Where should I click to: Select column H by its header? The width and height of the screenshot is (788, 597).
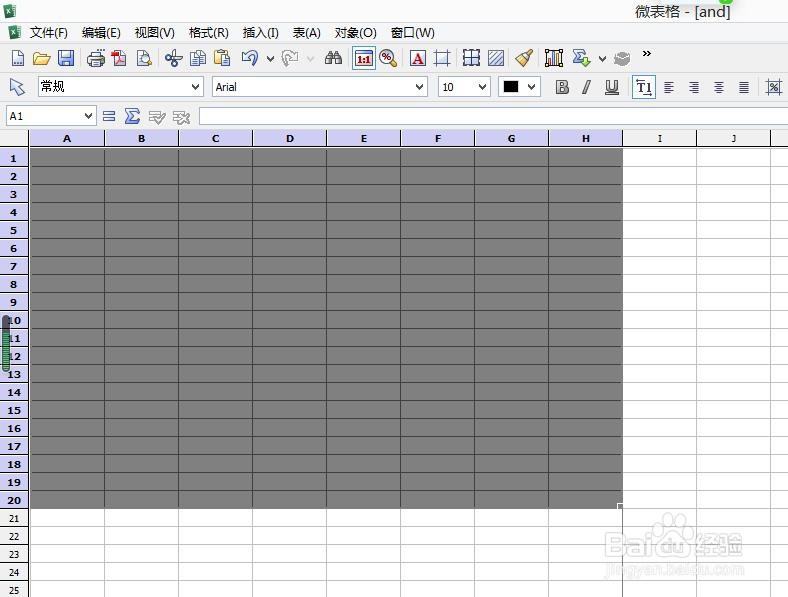point(585,138)
